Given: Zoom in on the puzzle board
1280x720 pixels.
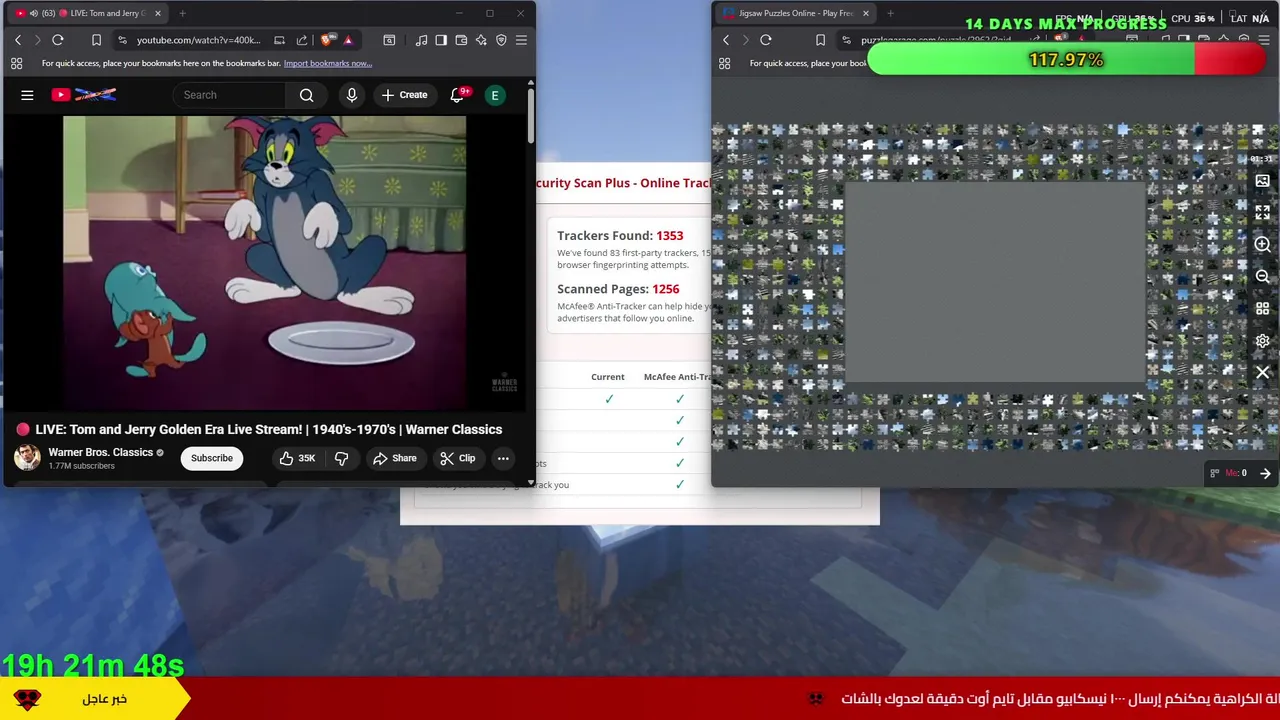Looking at the screenshot, I should coord(1262,244).
